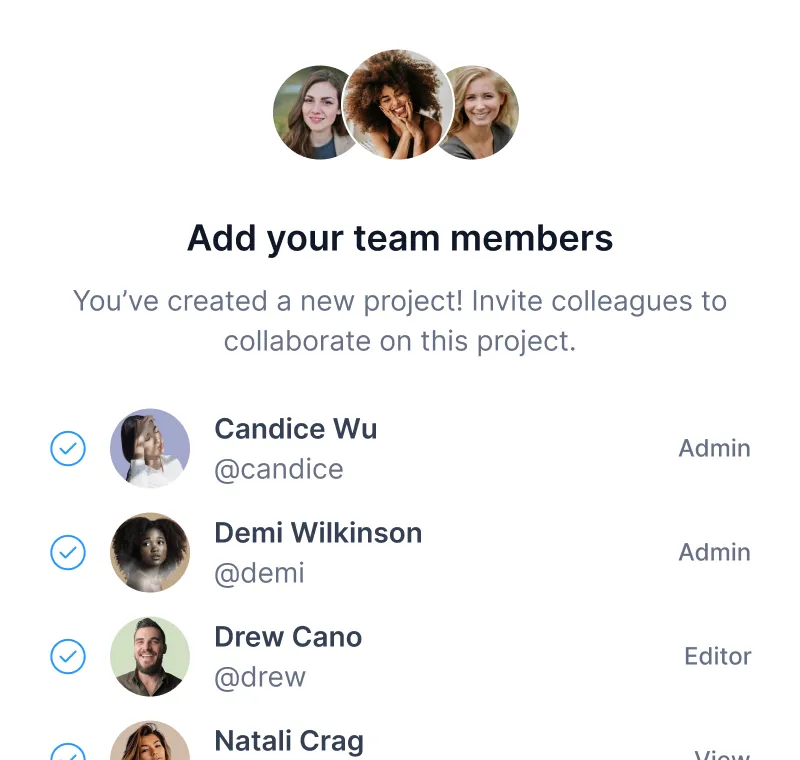
Task: Click the large center header avatar
Action: coord(398,104)
